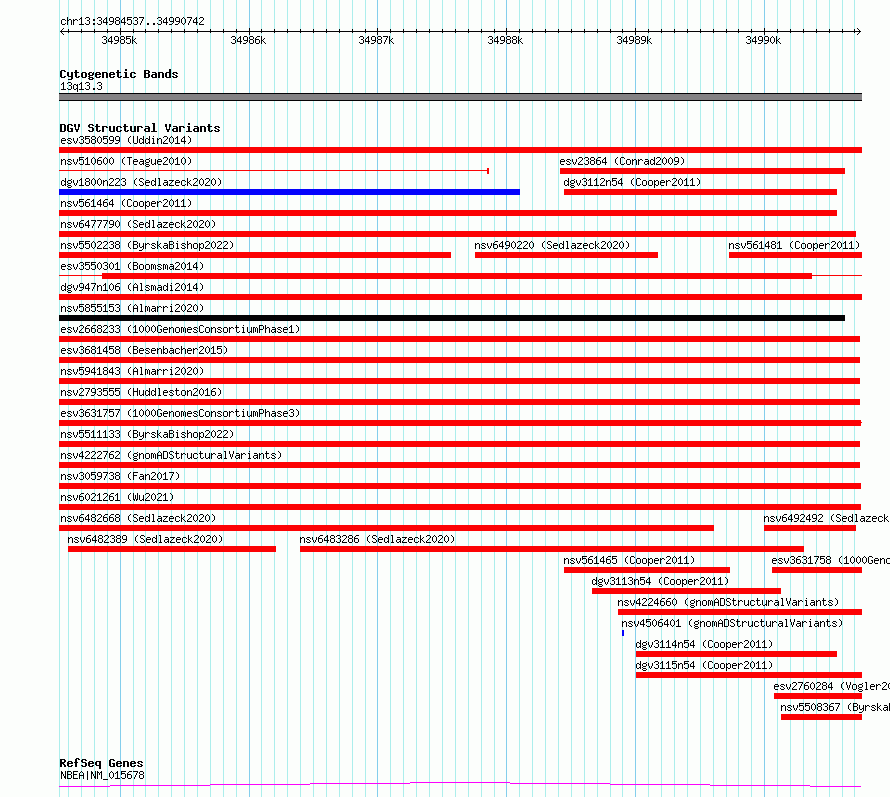
Task: Click the 13q13.3 cytogenetic band label
Action: pos(81,86)
